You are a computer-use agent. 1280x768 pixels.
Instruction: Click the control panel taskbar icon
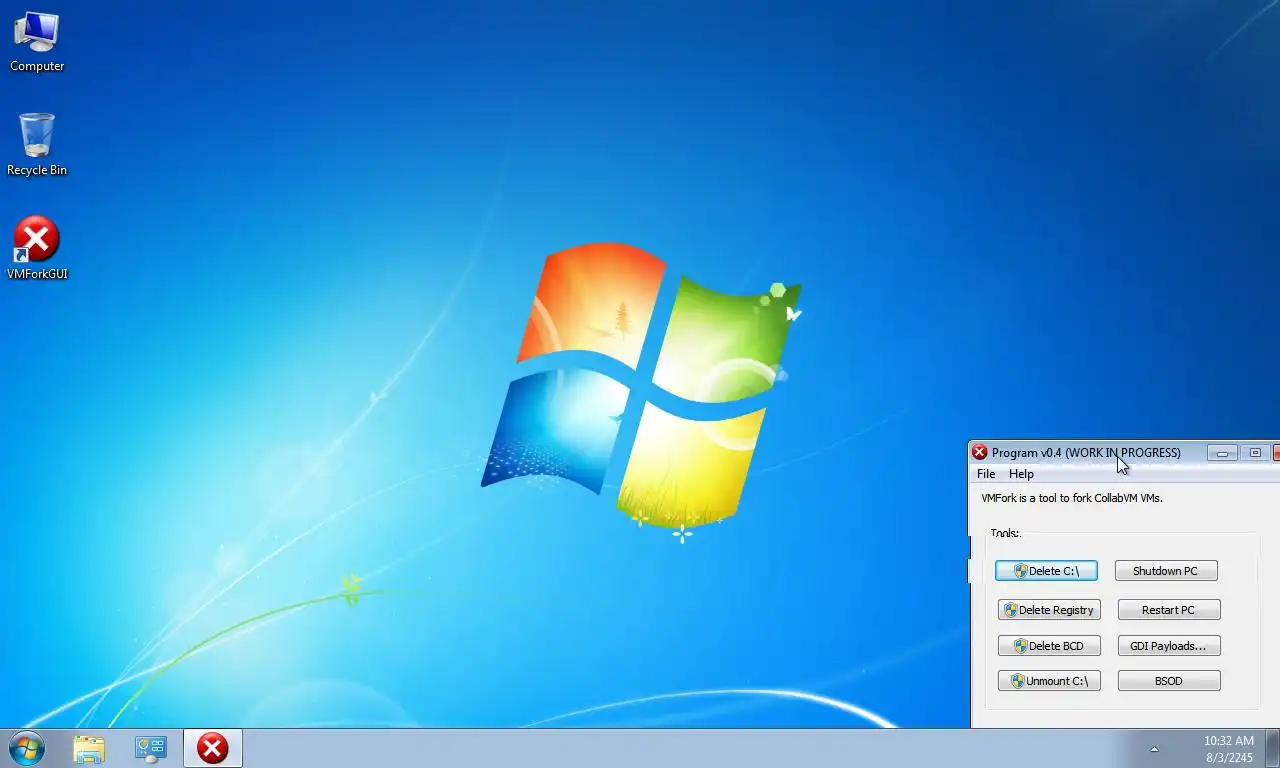click(151, 749)
